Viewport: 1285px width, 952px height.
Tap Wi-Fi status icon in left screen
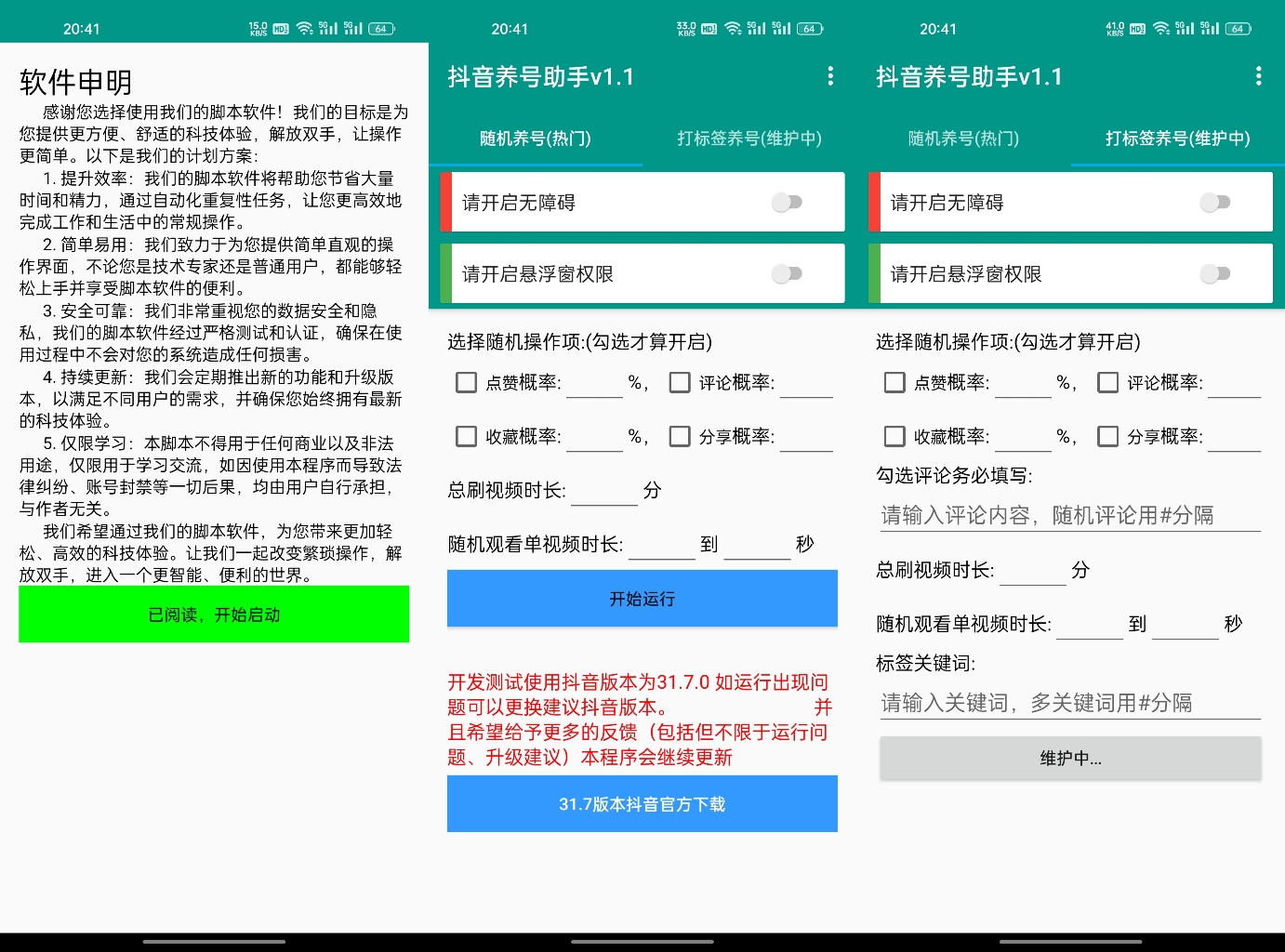pyautogui.click(x=305, y=29)
